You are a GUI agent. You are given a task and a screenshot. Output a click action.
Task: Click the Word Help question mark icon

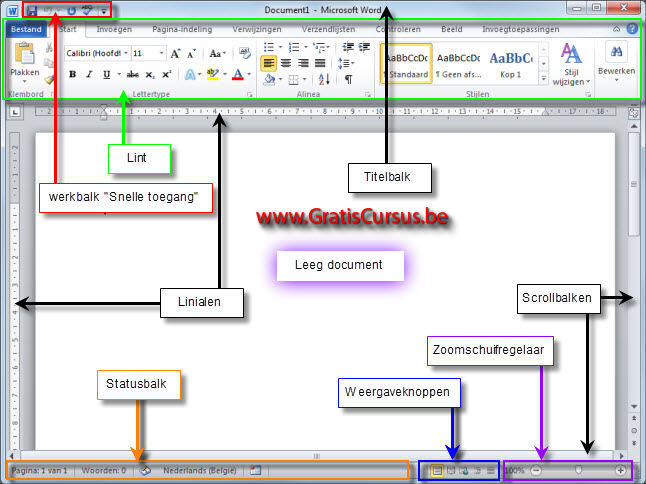[x=632, y=28]
